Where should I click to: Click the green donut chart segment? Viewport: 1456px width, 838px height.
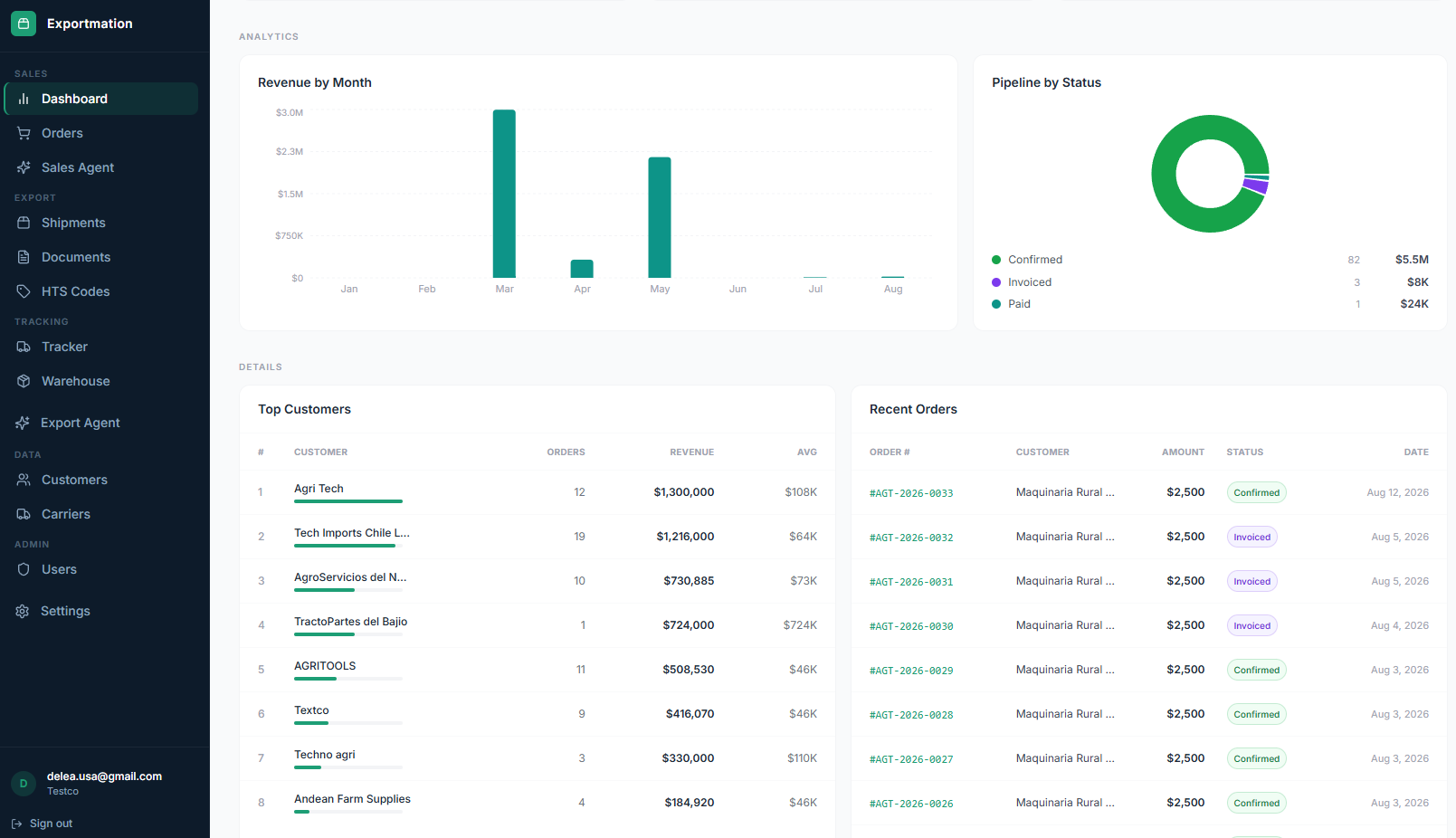[x=1166, y=174]
